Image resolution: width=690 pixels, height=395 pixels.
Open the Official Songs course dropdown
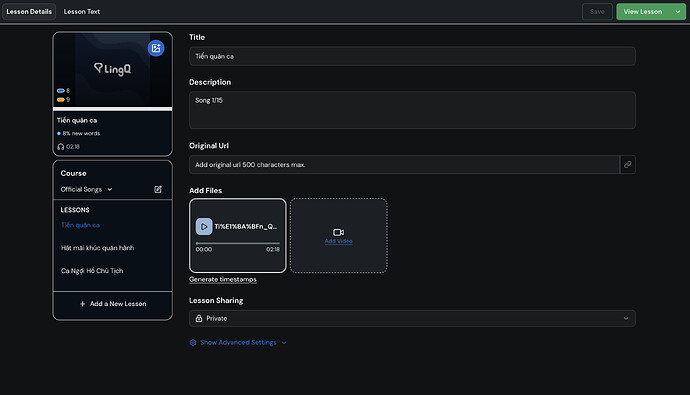[x=87, y=189]
